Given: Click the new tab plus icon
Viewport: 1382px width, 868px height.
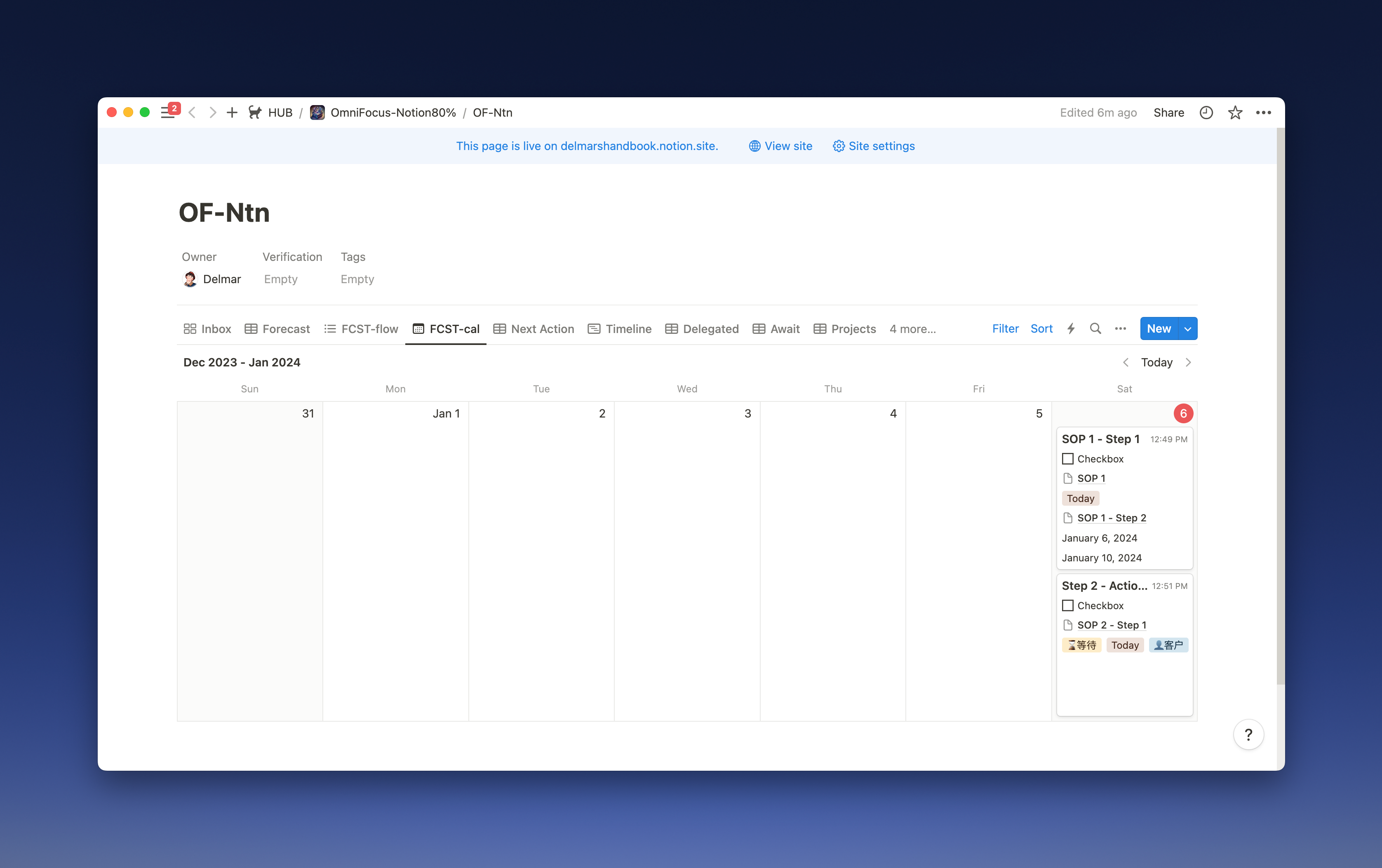Looking at the screenshot, I should point(232,113).
